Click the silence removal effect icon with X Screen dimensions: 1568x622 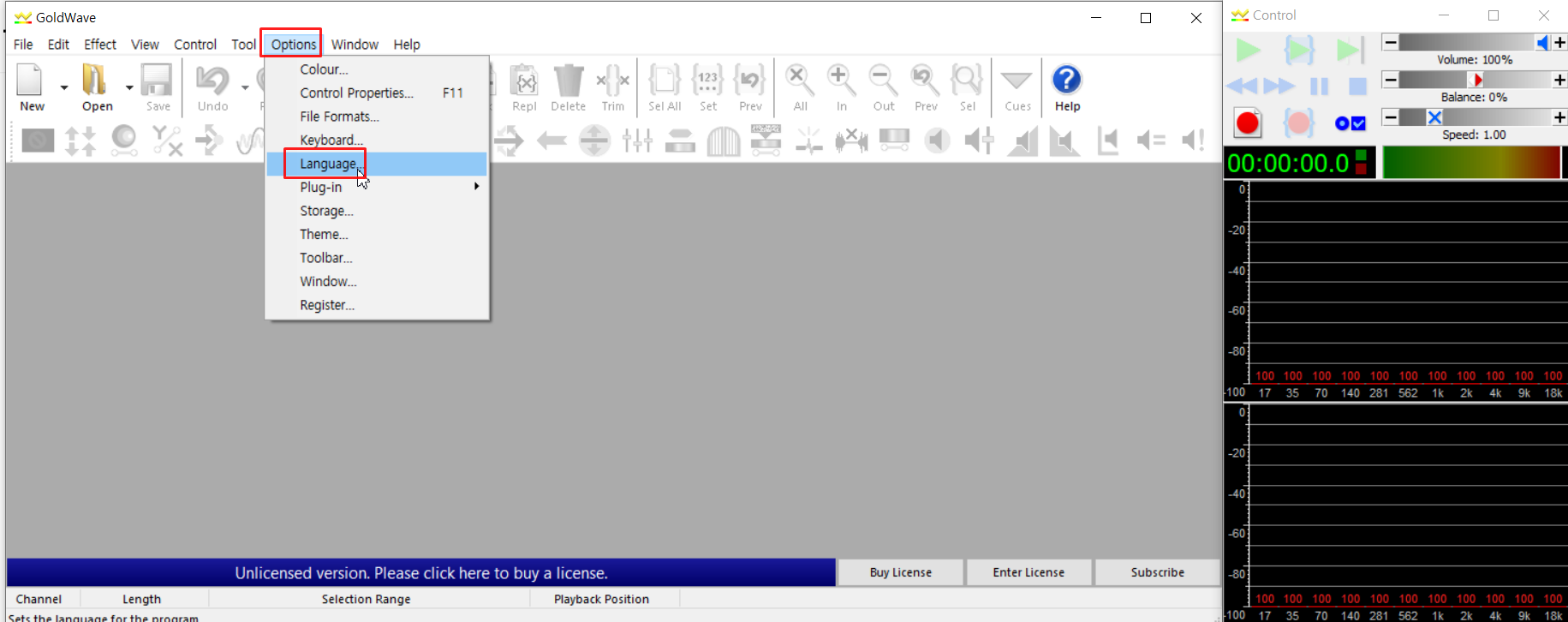(851, 141)
